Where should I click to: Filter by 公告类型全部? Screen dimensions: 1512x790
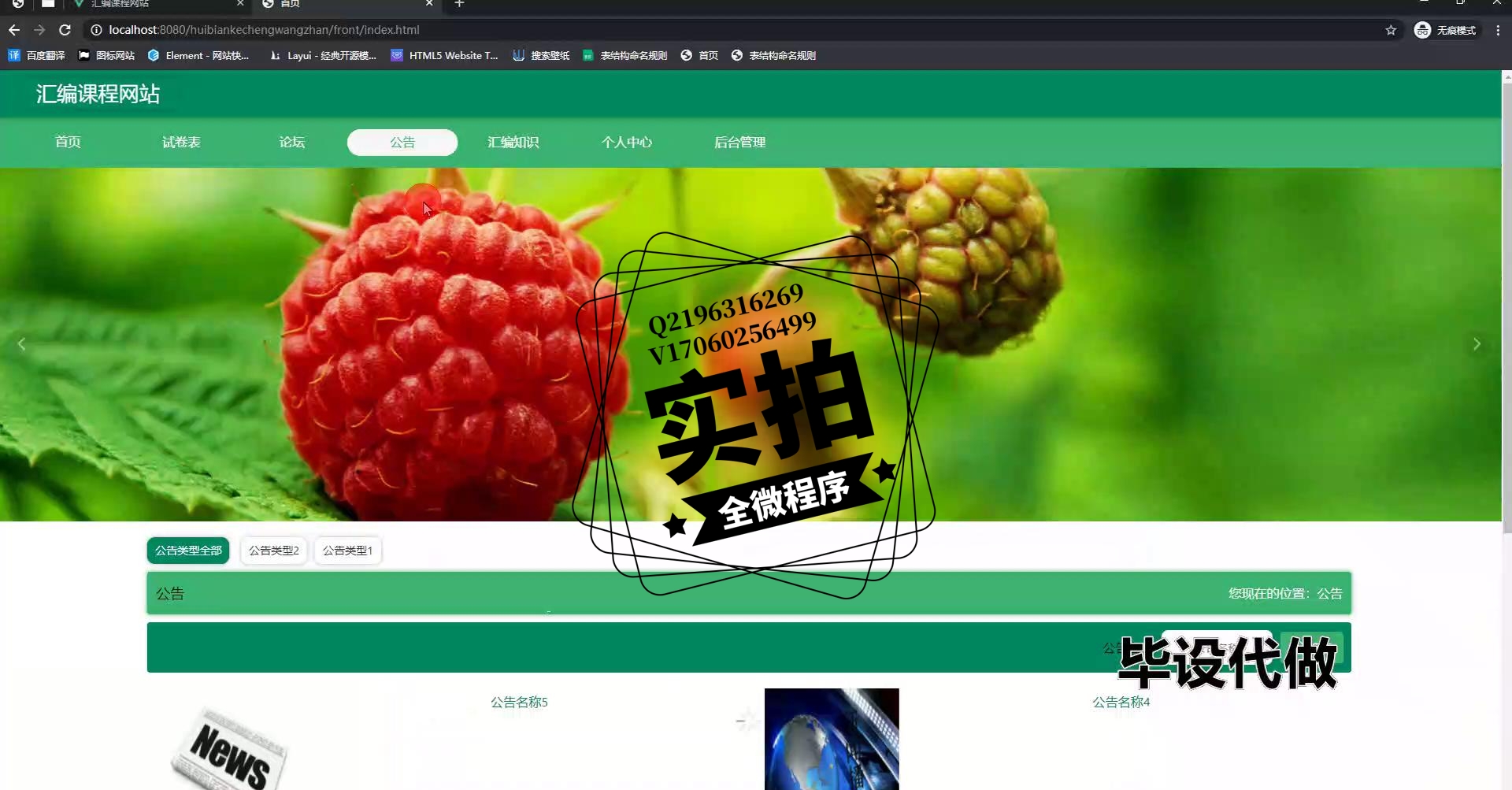[188, 551]
